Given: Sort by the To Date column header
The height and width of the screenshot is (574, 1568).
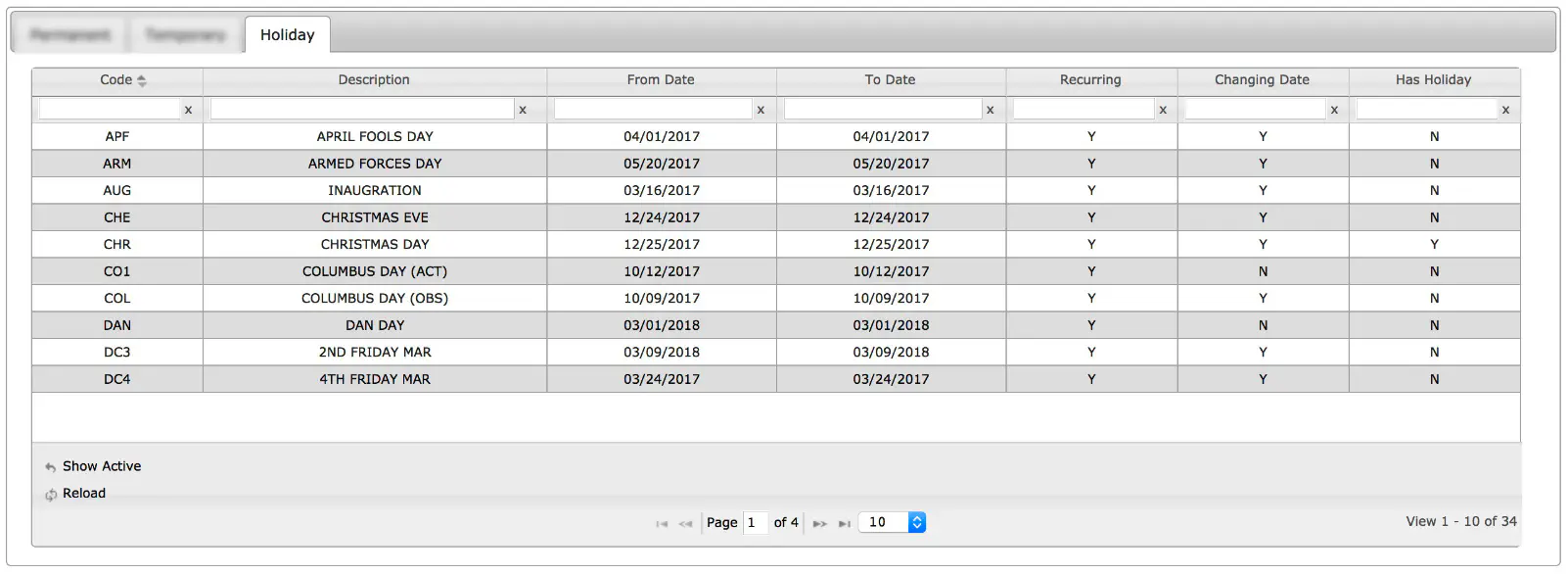Looking at the screenshot, I should [x=890, y=79].
